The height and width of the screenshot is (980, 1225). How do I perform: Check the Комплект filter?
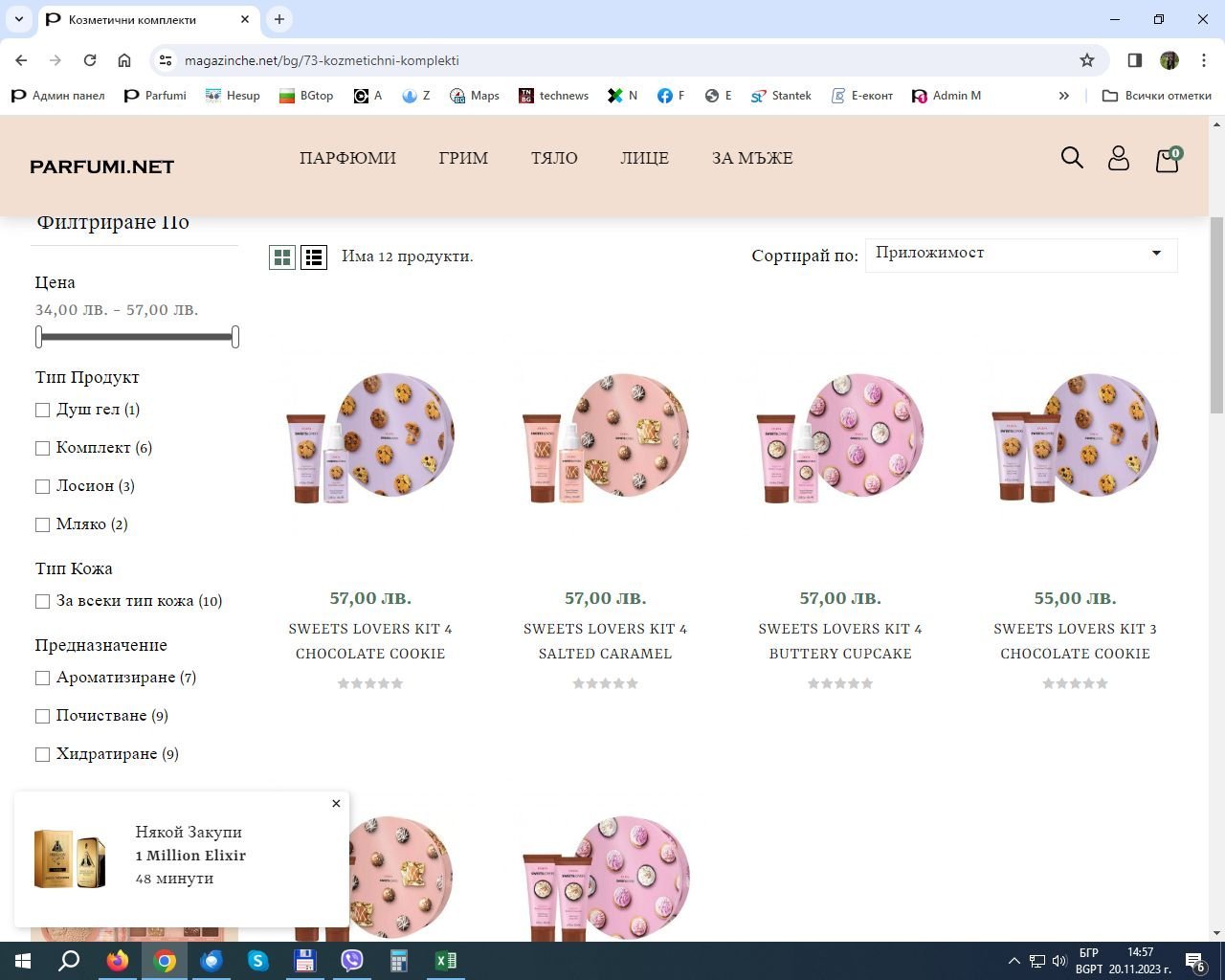pyautogui.click(x=42, y=448)
